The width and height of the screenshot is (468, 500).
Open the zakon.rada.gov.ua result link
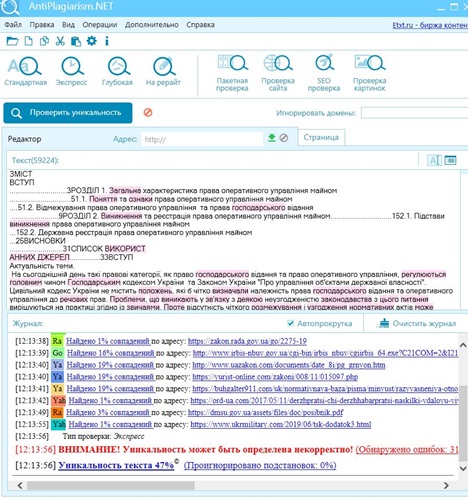click(x=247, y=341)
